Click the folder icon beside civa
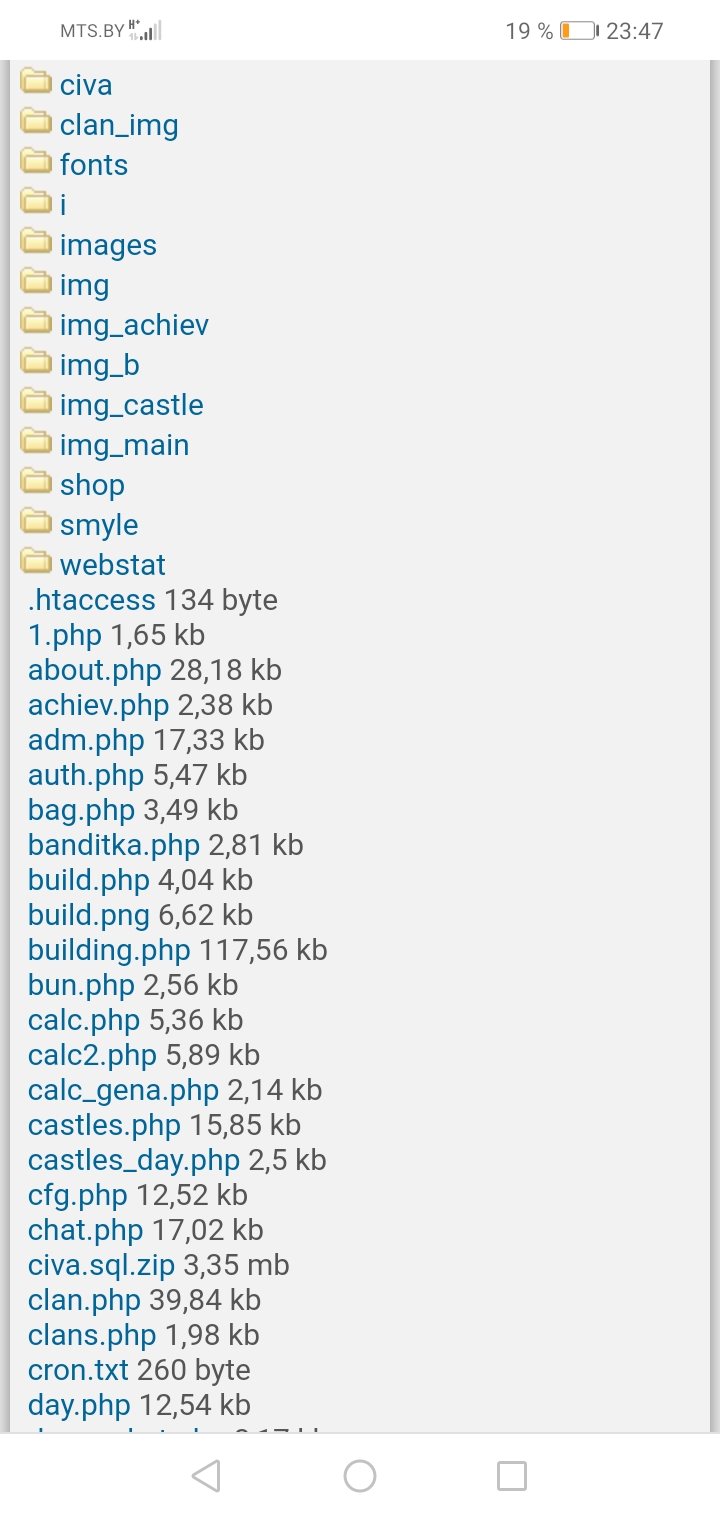Screen dimensions: 720x1520 (x=36, y=82)
